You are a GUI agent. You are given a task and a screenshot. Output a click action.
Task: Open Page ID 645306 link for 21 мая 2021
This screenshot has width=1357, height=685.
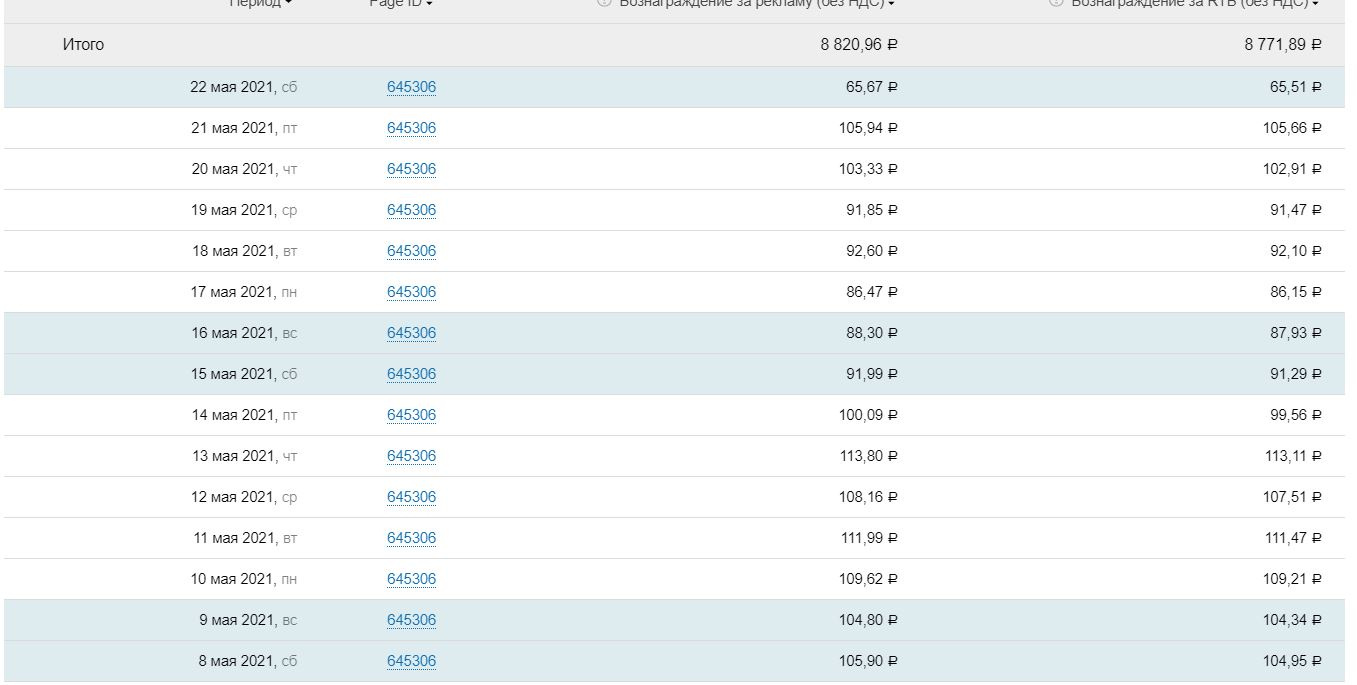click(x=411, y=128)
